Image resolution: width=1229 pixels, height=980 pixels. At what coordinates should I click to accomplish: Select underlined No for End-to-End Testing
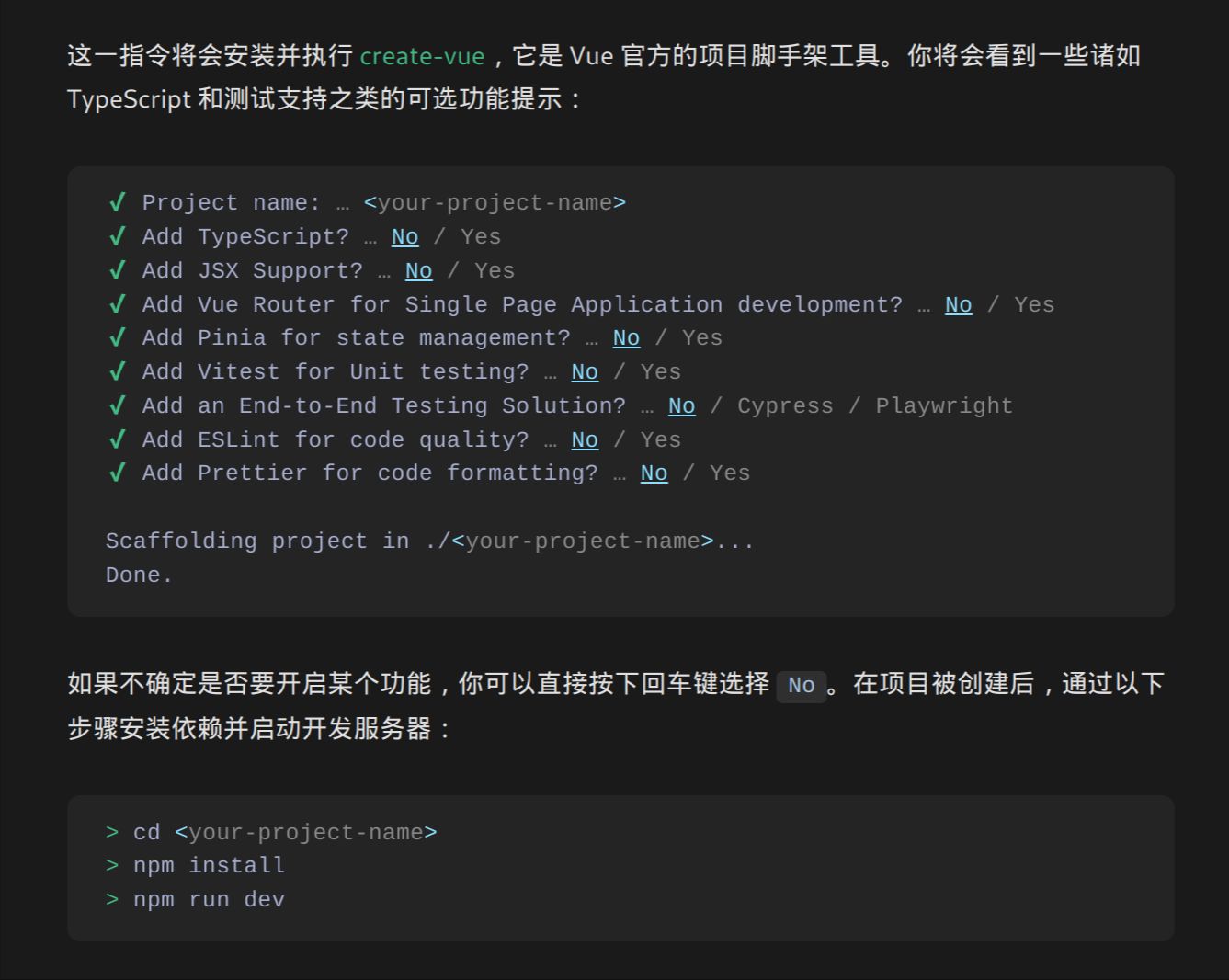pos(681,406)
